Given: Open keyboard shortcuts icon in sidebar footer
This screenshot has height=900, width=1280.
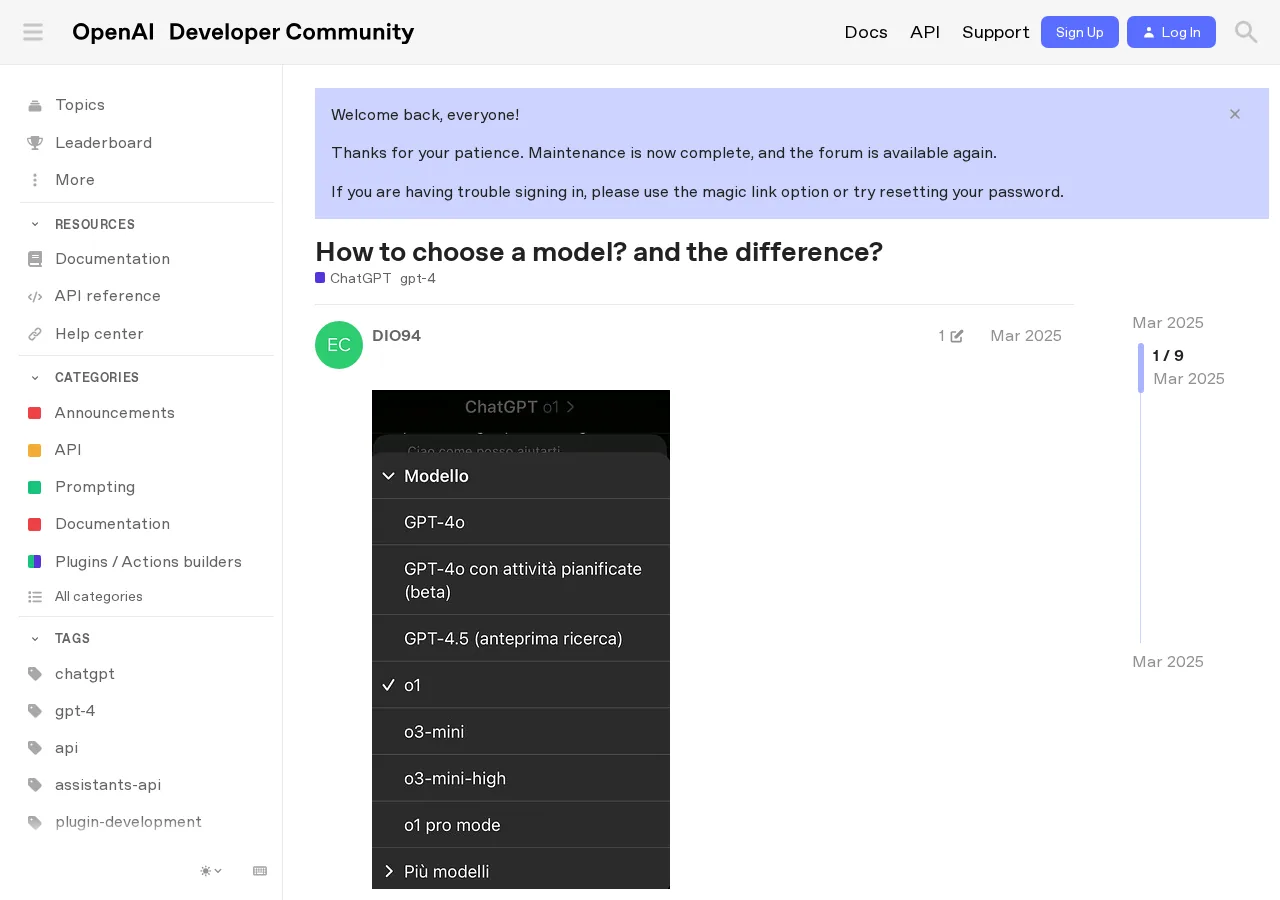Looking at the screenshot, I should (260, 871).
